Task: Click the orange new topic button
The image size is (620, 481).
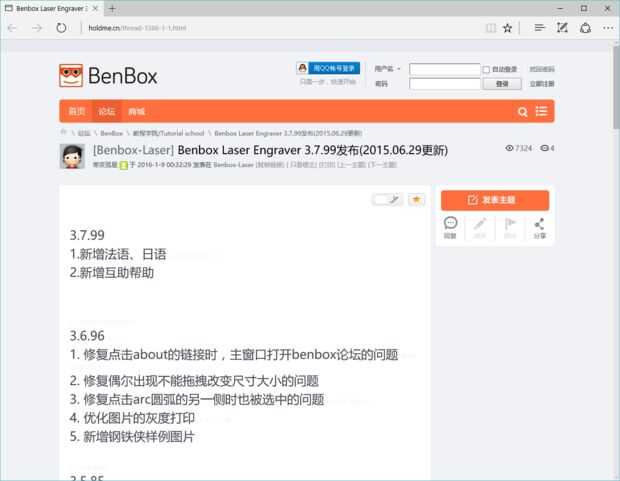Action: click(x=495, y=200)
